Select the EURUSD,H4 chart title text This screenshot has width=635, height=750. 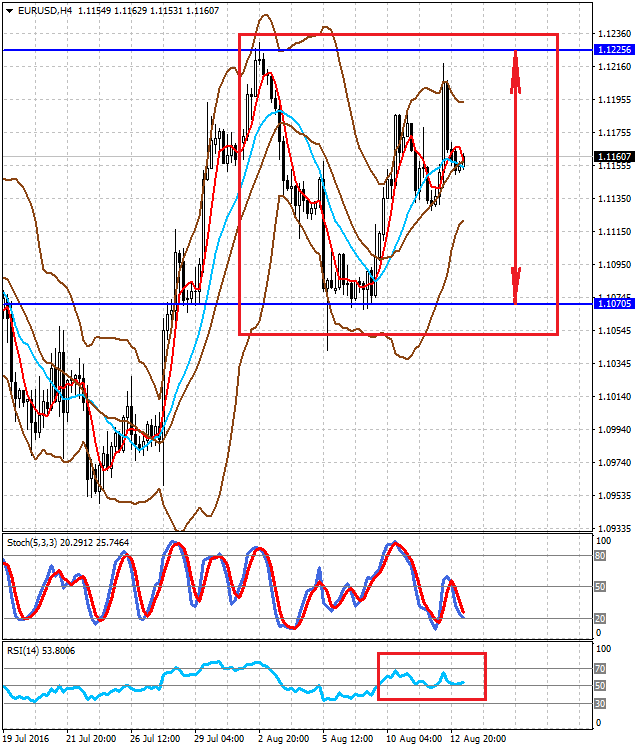(45, 11)
